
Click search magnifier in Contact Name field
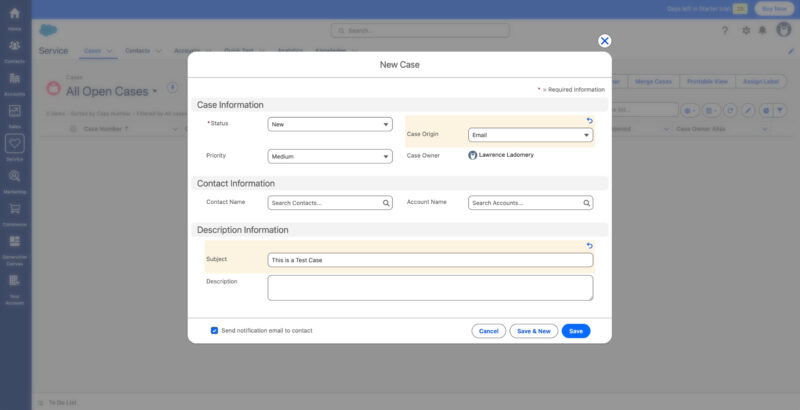386,203
